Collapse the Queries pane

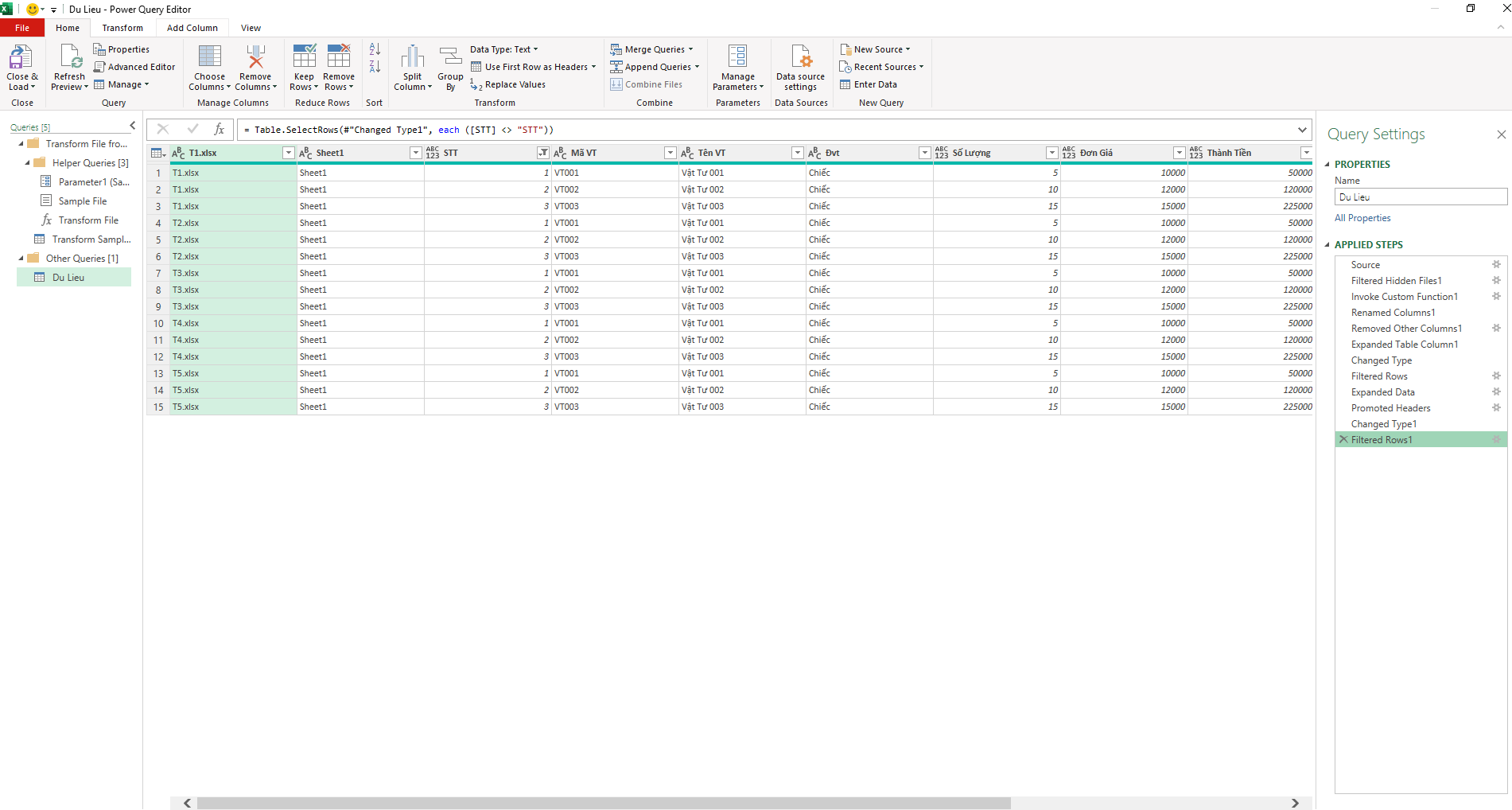[x=132, y=126]
